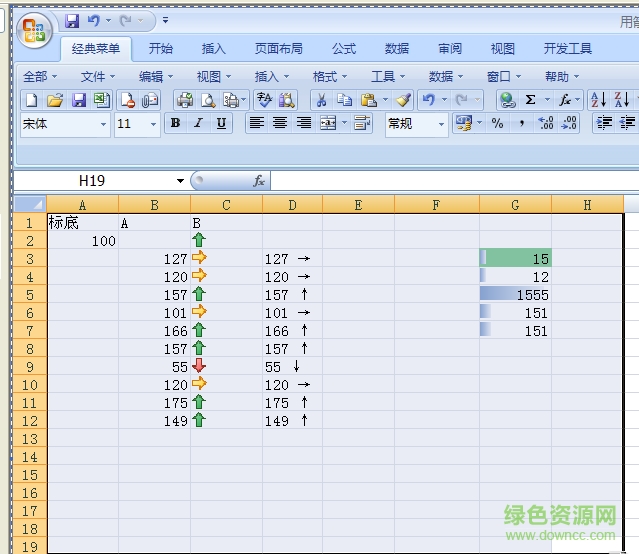Toggle italic formatting
Image resolution: width=639 pixels, height=554 pixels.
point(198,123)
